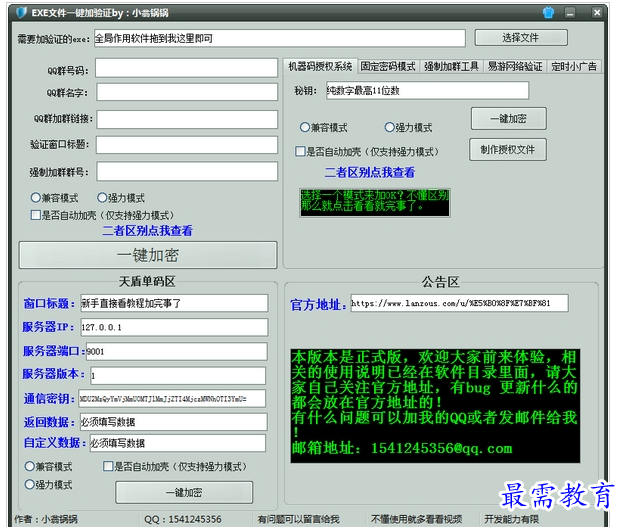Click status bar text QQ：1541245356
The image size is (623, 527).
click(183, 519)
